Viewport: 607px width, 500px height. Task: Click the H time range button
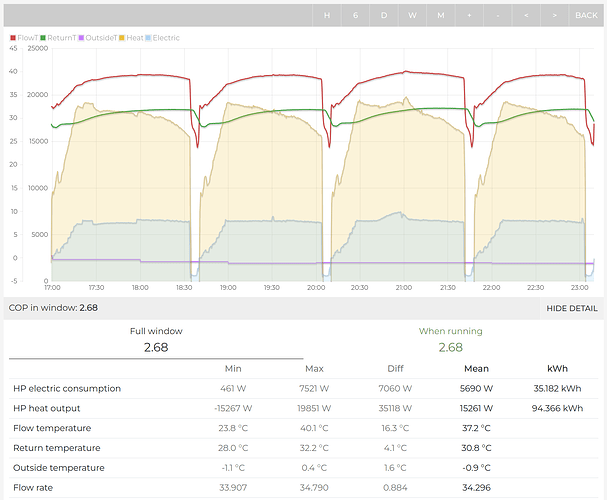pos(326,15)
